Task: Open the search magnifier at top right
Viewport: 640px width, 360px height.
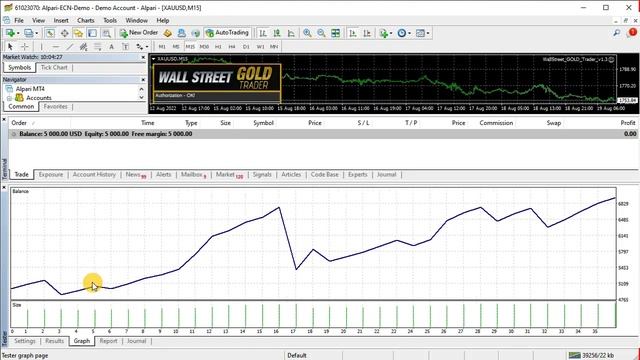Action: point(617,33)
